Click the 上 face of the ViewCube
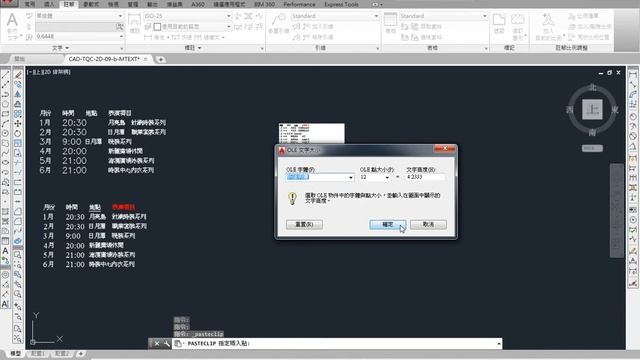640x360 pixels. click(592, 109)
